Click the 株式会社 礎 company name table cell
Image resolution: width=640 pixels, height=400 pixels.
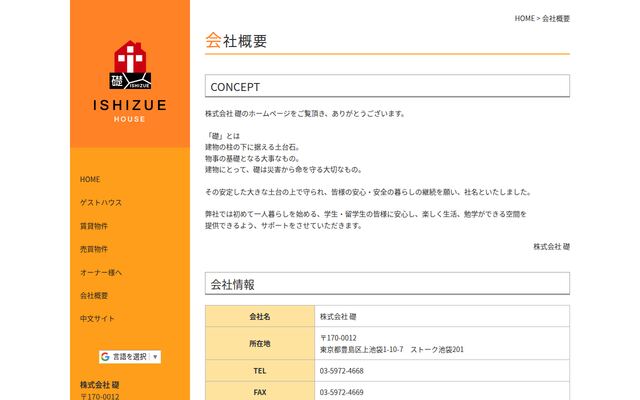[x=442, y=316]
